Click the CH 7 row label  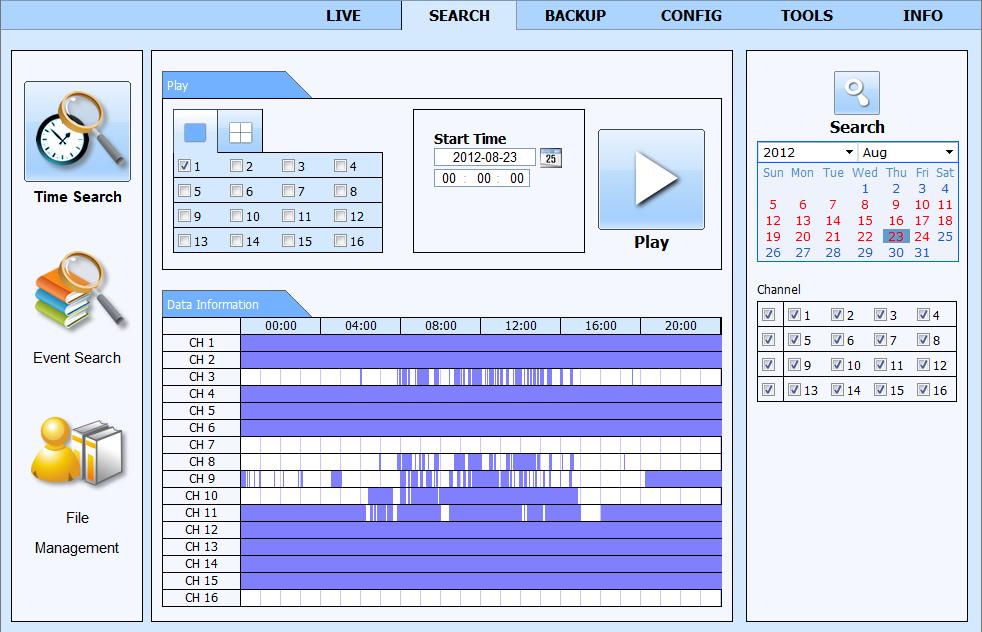pyautogui.click(x=202, y=445)
